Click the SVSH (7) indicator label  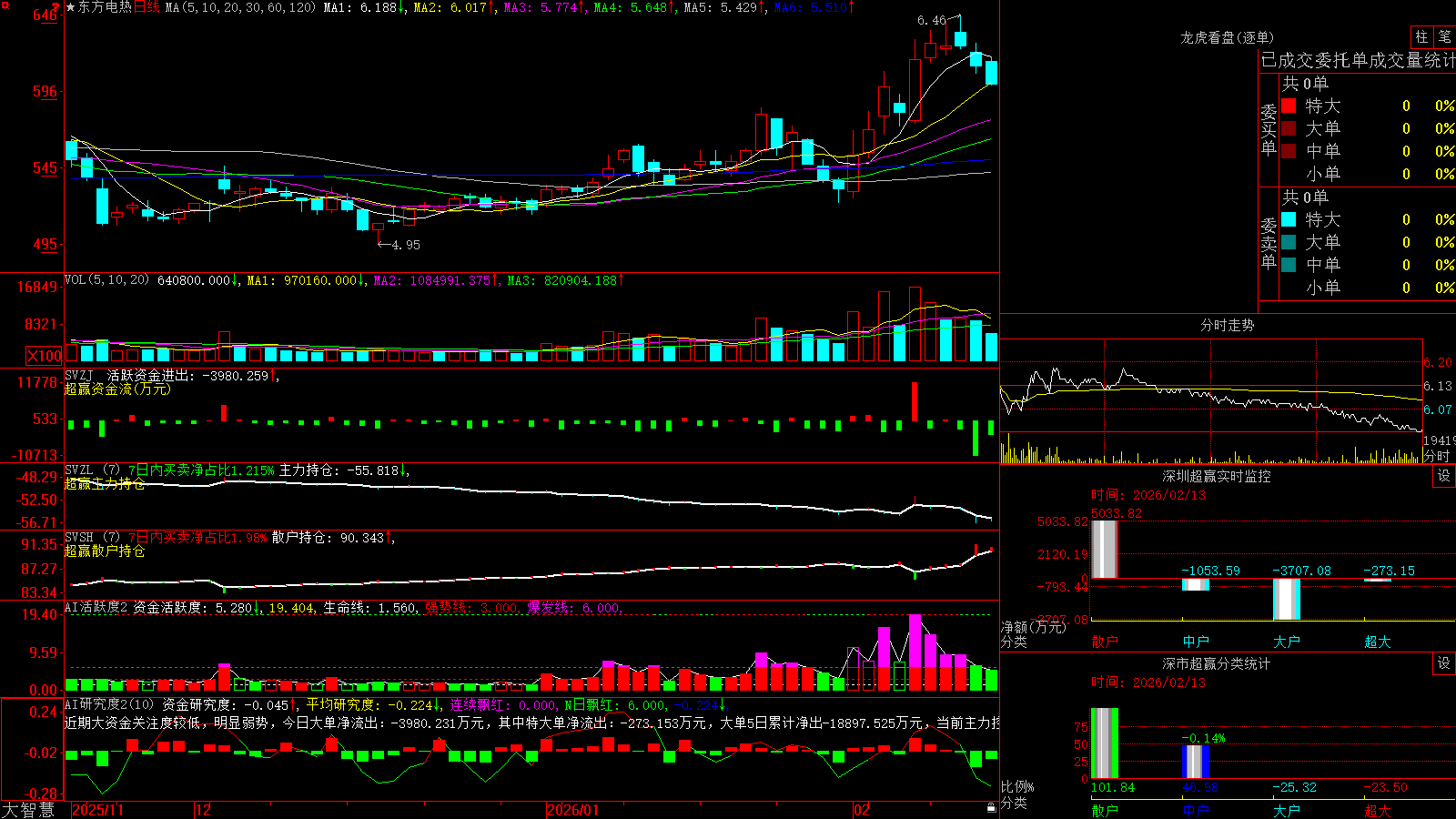coord(92,537)
